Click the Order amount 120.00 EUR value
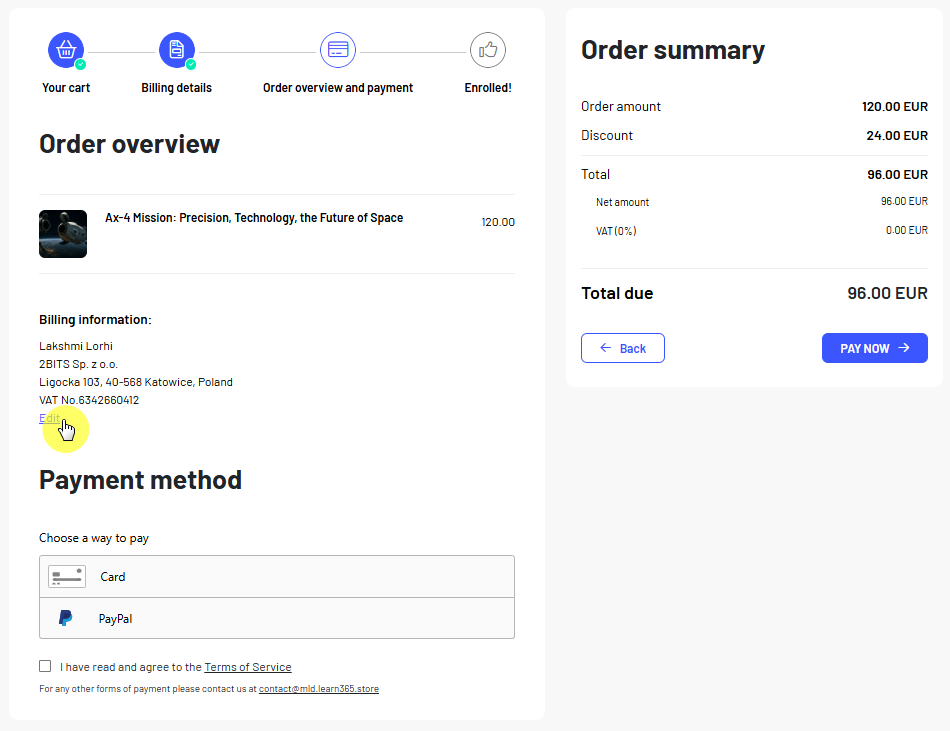Screen dimensions: 950x731 pyautogui.click(x=894, y=107)
